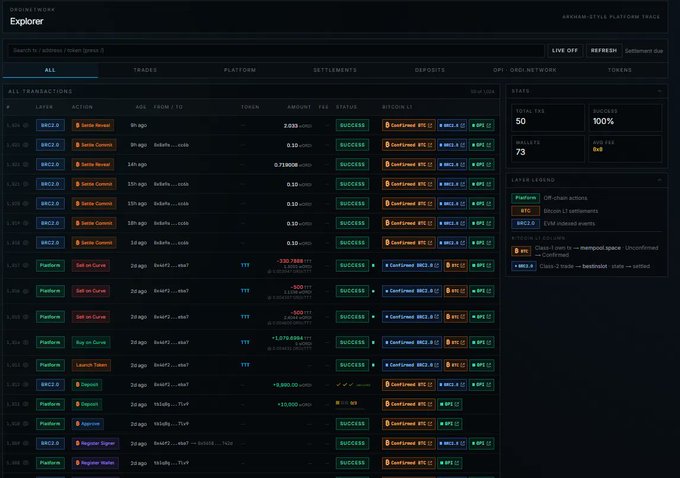
Task: Open OPI link on Buy on Curve row
Action: click(481, 342)
